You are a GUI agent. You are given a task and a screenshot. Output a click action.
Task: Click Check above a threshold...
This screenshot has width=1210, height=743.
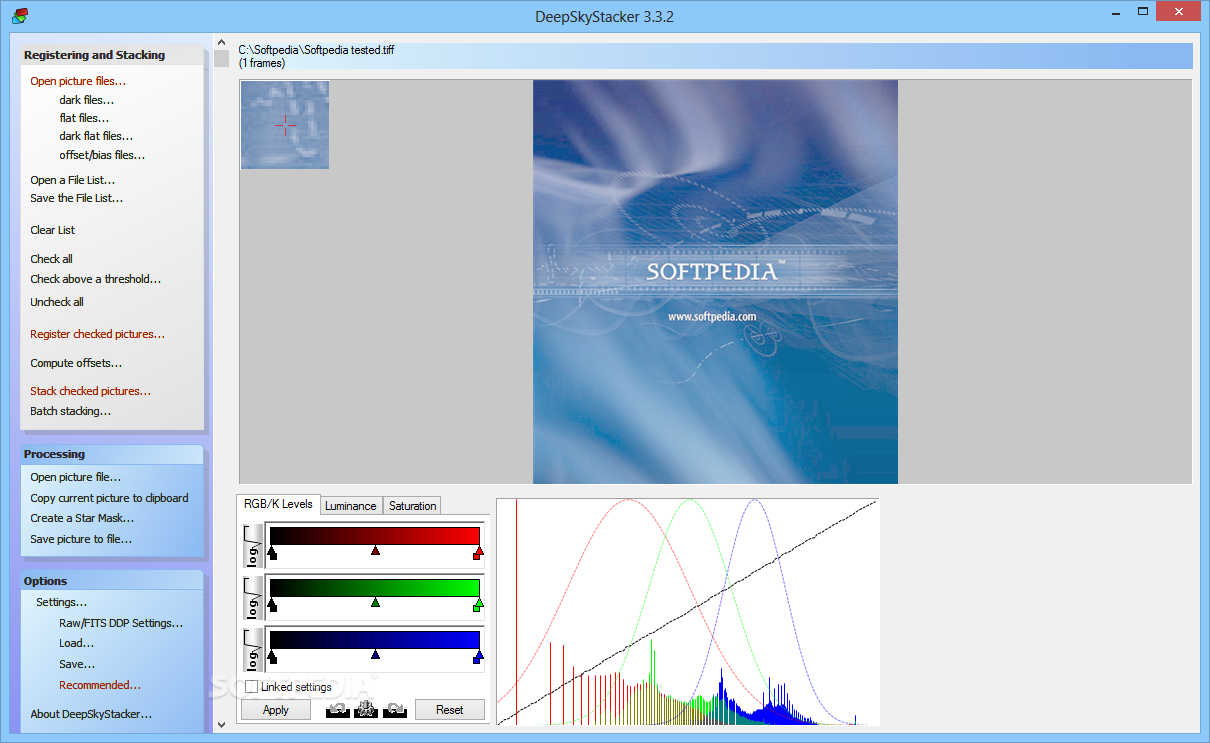coord(96,279)
